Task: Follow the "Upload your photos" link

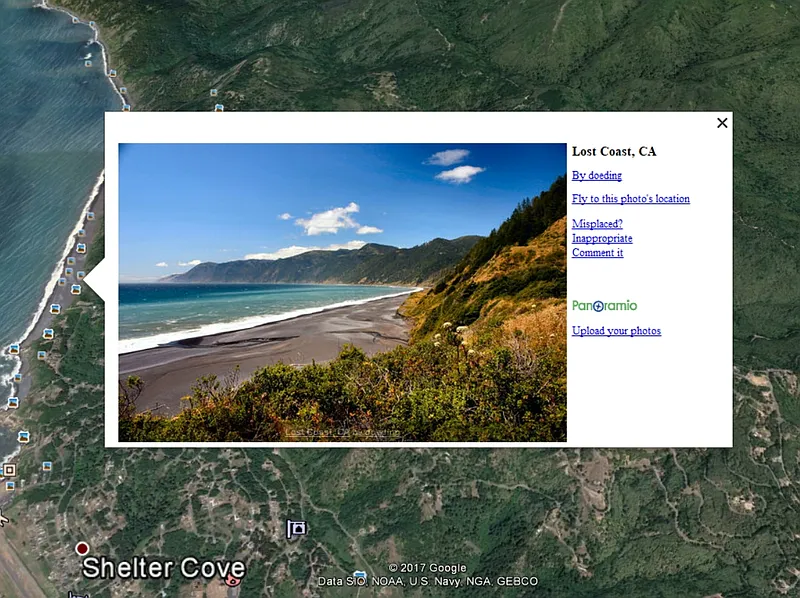Action: click(616, 331)
